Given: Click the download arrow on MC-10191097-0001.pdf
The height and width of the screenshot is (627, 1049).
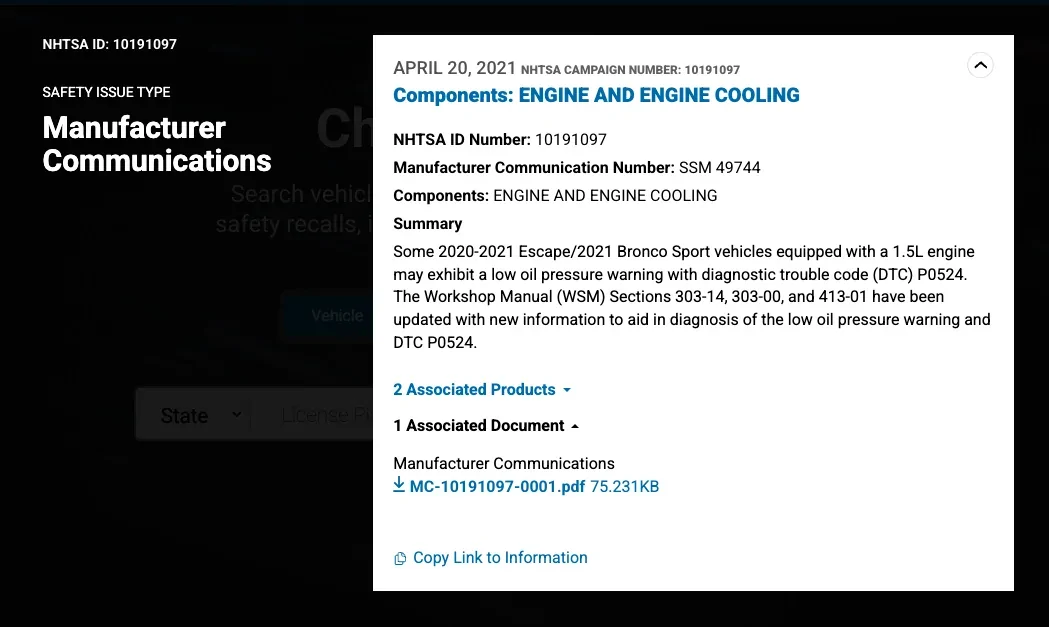Looking at the screenshot, I should 400,485.
